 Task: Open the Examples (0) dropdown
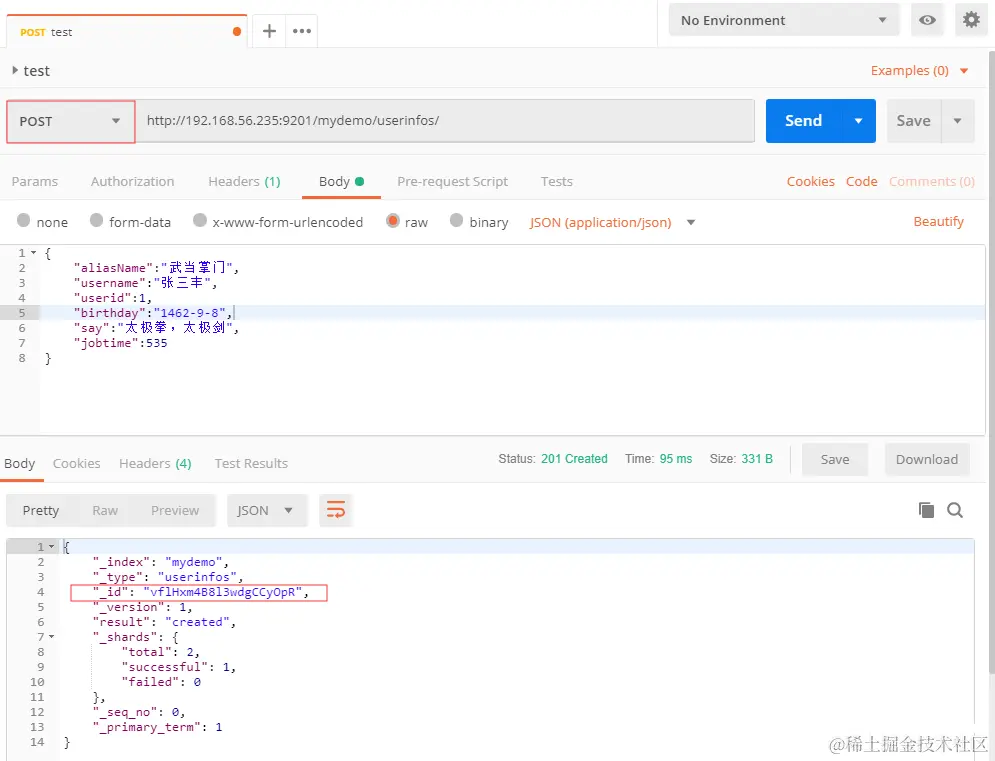click(919, 70)
